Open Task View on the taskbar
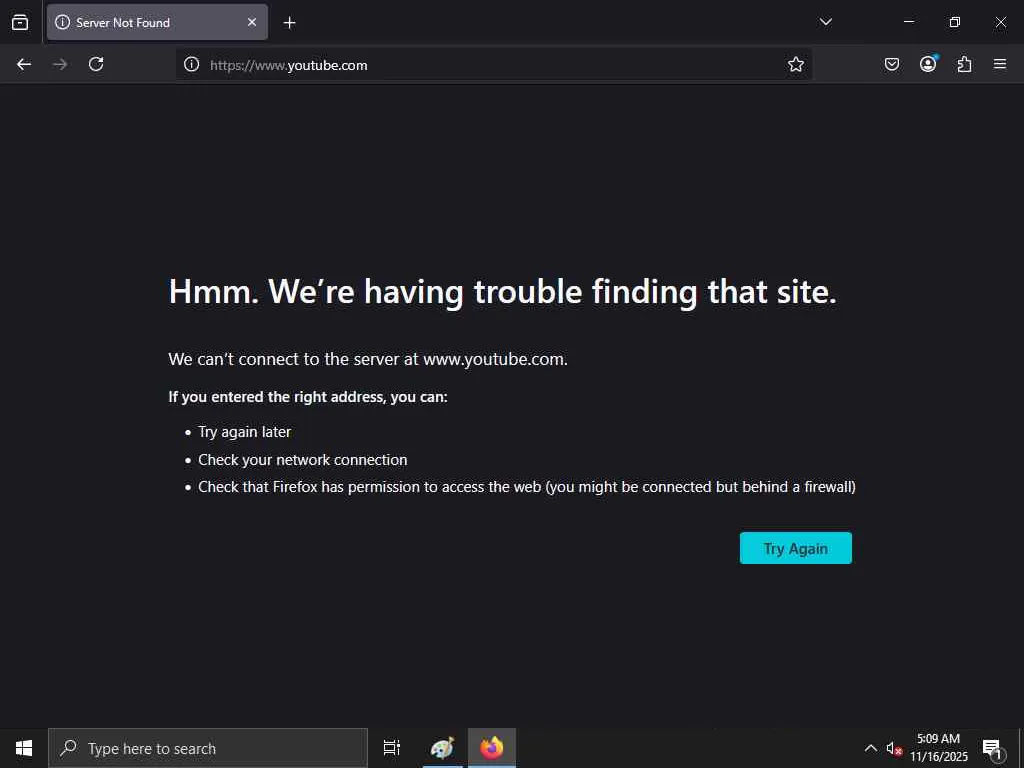This screenshot has width=1024, height=768. click(x=392, y=748)
